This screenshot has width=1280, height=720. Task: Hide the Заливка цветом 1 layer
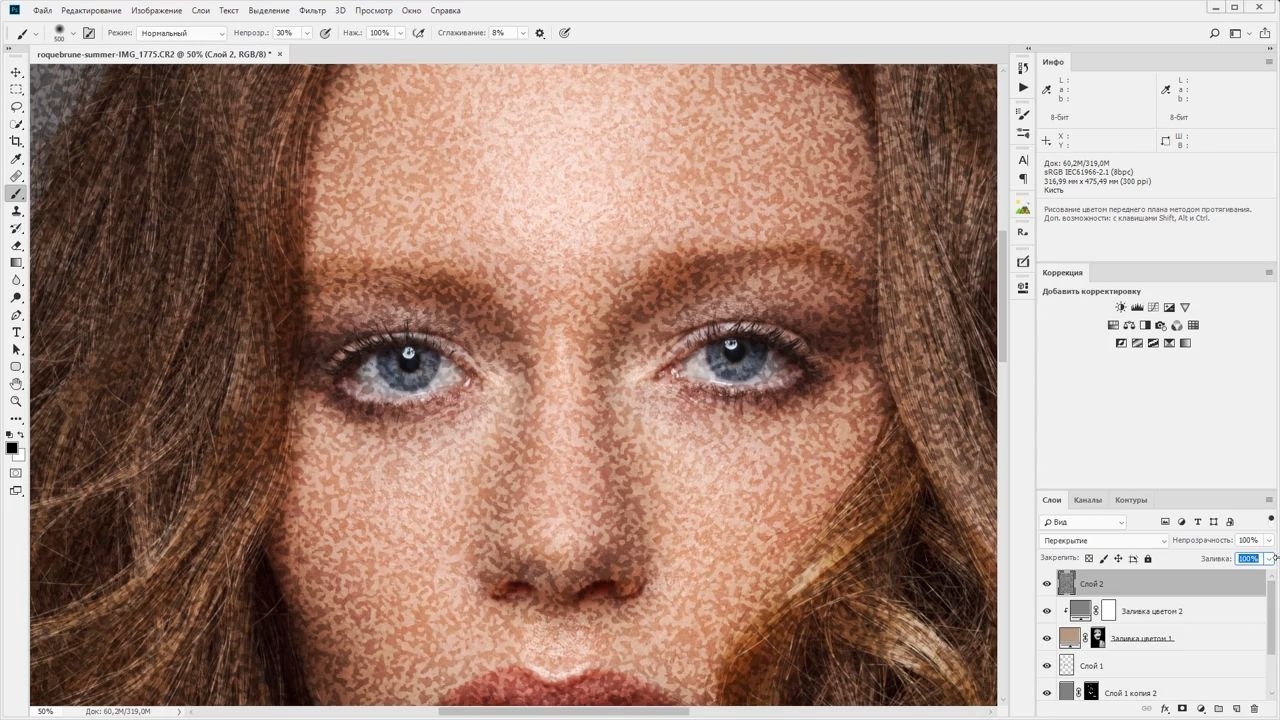click(x=1047, y=638)
